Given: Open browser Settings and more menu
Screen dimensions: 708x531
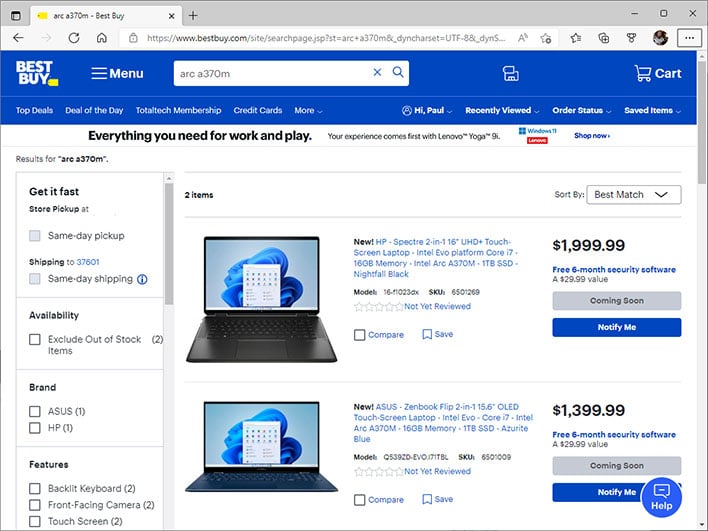Looking at the screenshot, I should click(x=689, y=38).
